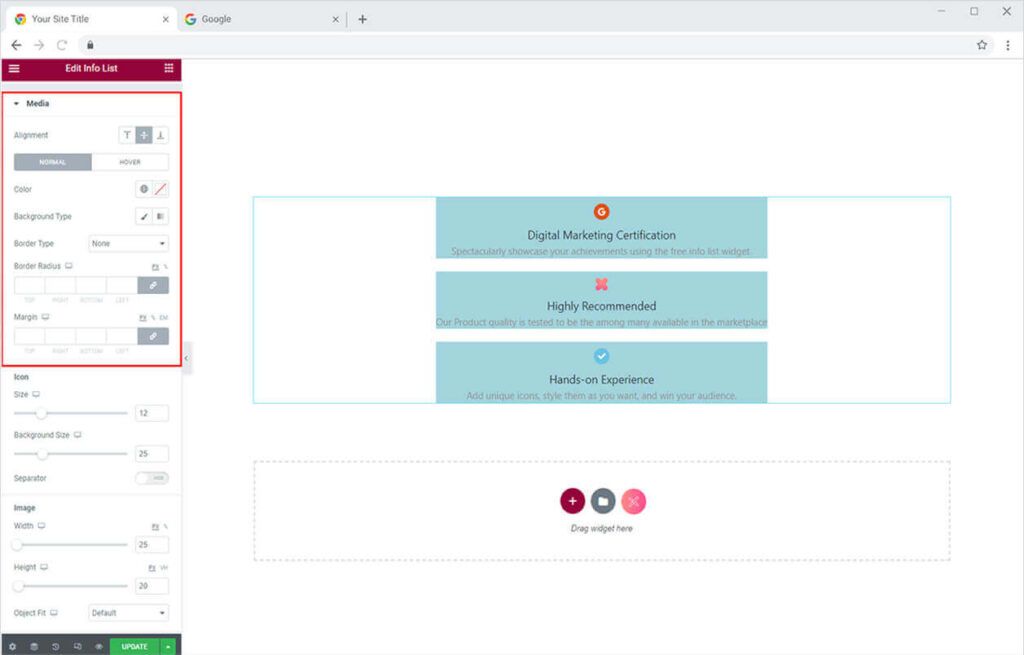Screen dimensions: 1024x655
Task: Toggle the Separator switch
Action: click(x=152, y=478)
